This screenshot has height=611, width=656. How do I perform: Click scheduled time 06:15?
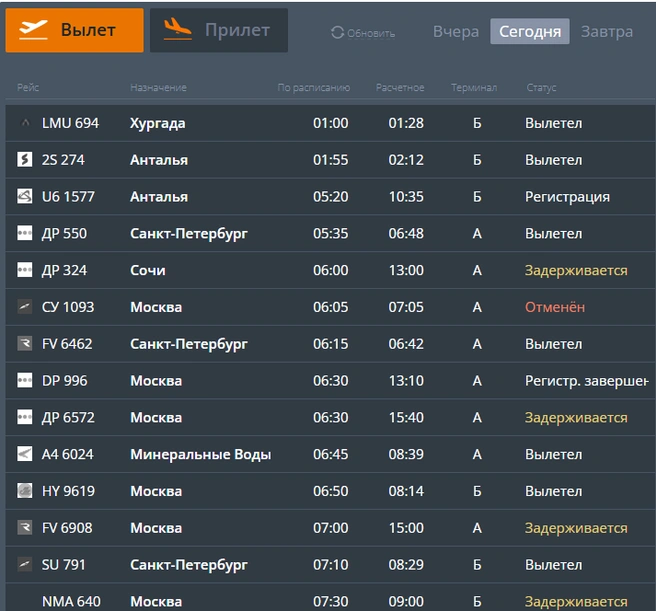point(331,344)
